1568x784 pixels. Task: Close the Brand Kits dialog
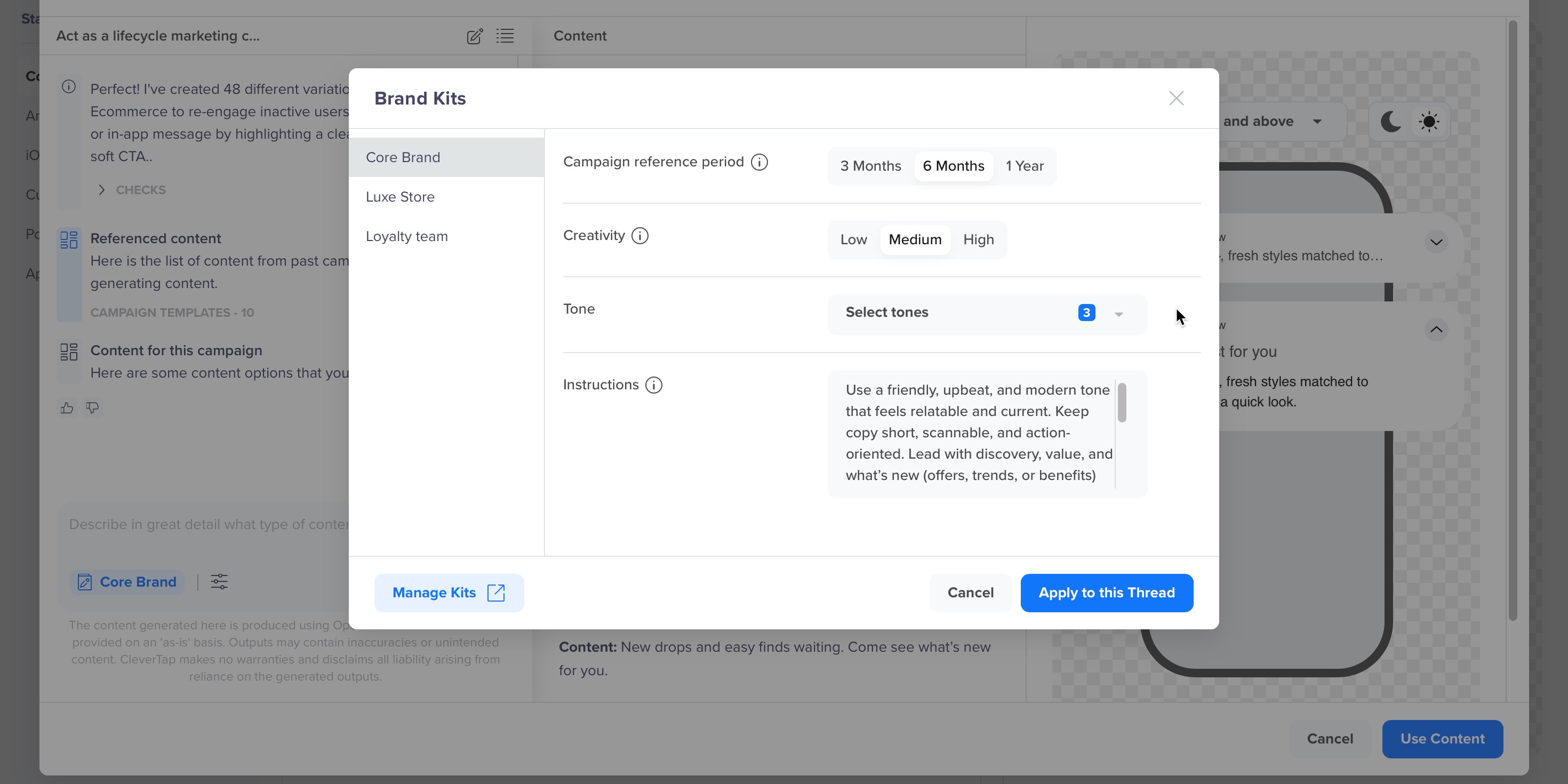click(x=1176, y=98)
